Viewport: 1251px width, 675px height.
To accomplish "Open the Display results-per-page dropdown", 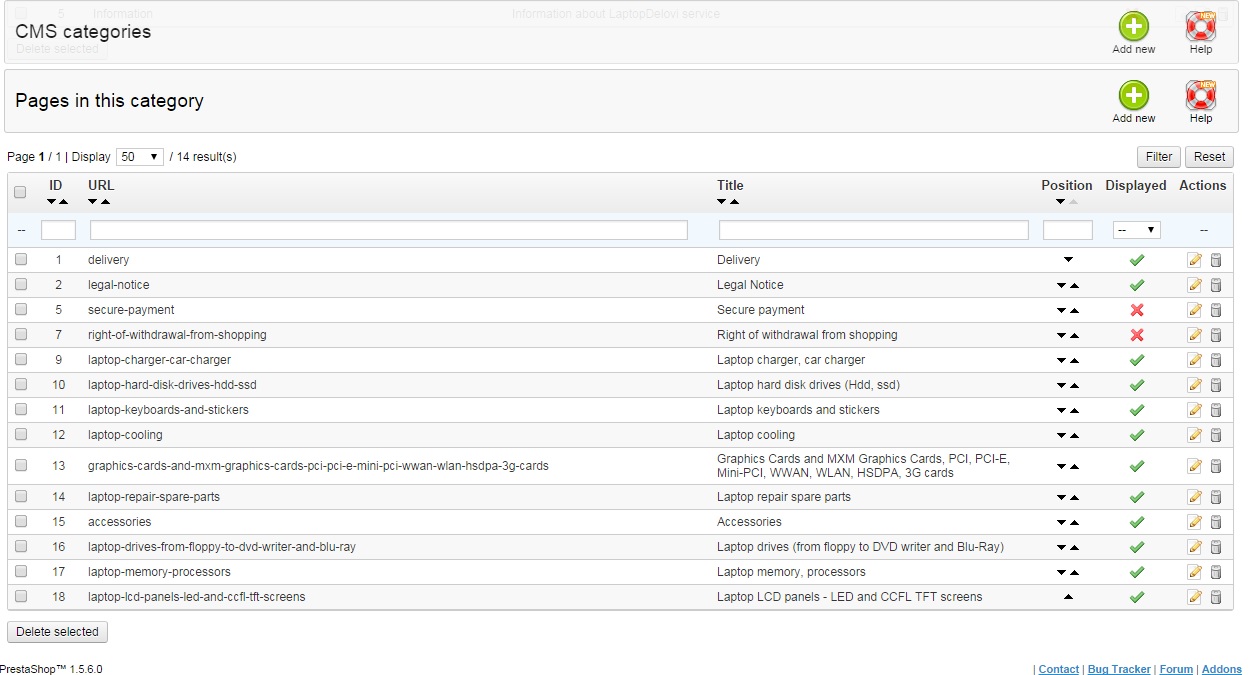I will (x=140, y=157).
